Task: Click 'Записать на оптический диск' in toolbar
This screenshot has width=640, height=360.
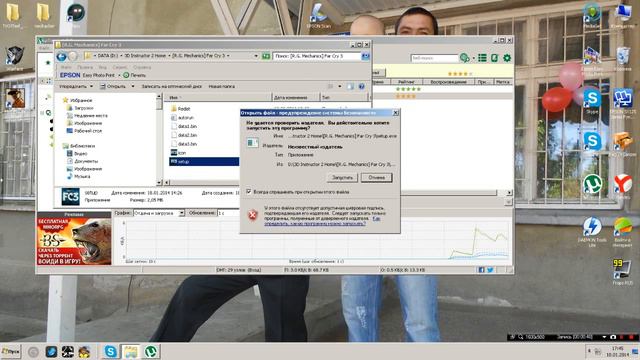Action: coord(171,87)
